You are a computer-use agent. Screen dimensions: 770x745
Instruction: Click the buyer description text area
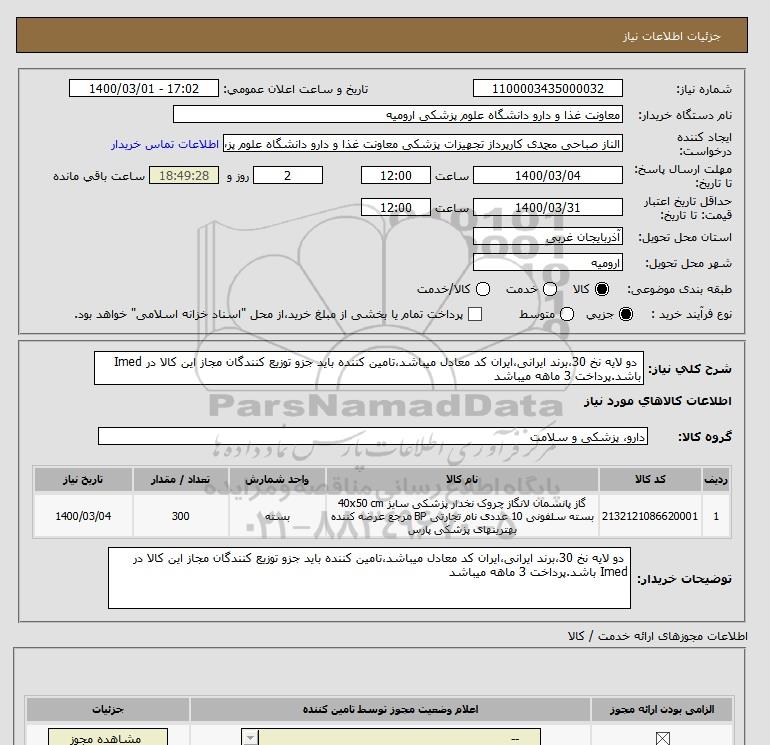(x=369, y=578)
